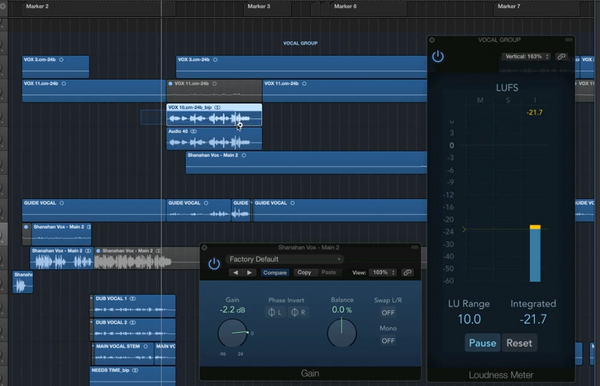600x386 pixels.
Task: Reset the Loudness Meter readings
Action: click(519, 343)
